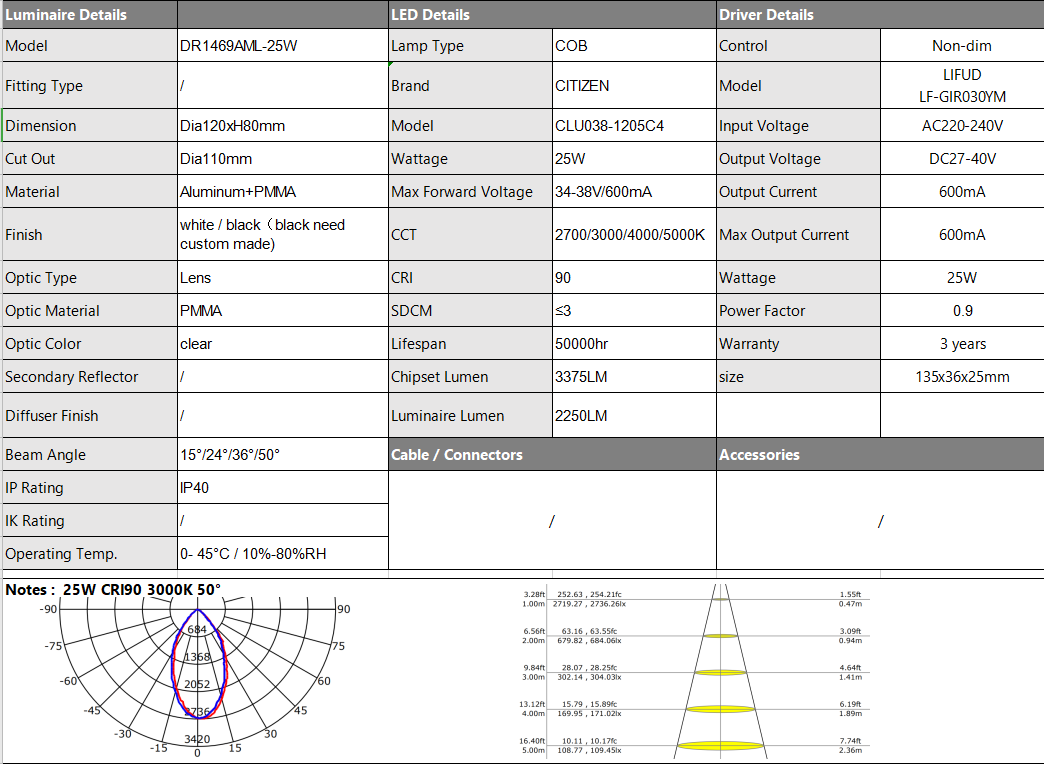Select the clear optic color cell
Image resolution: width=1044 pixels, height=764 pixels.
pos(283,344)
